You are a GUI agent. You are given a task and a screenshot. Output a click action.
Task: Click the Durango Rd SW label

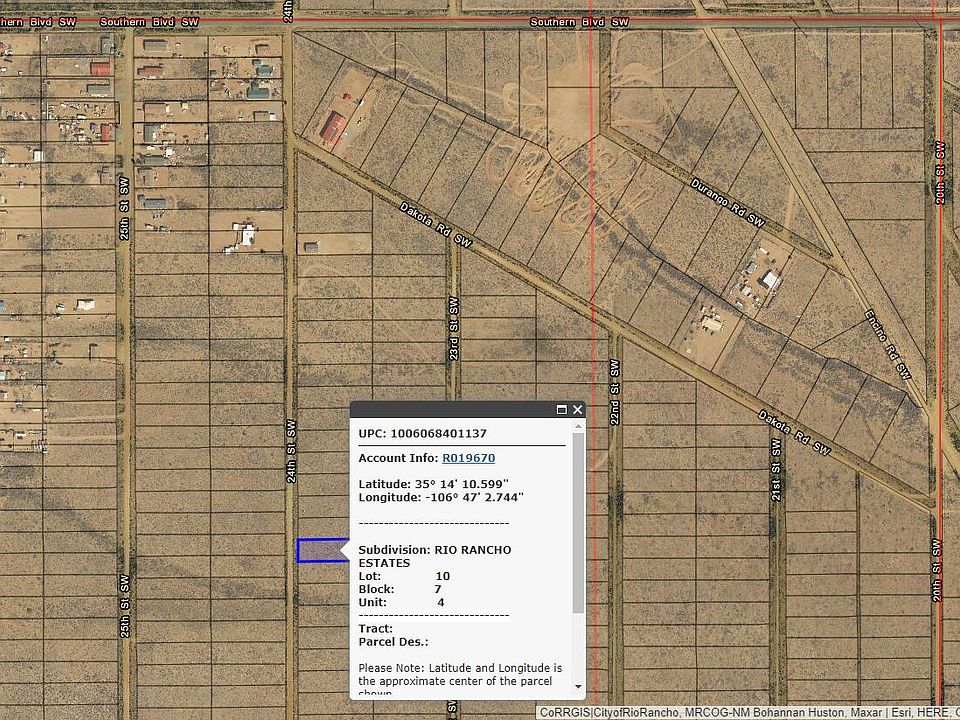coord(727,202)
